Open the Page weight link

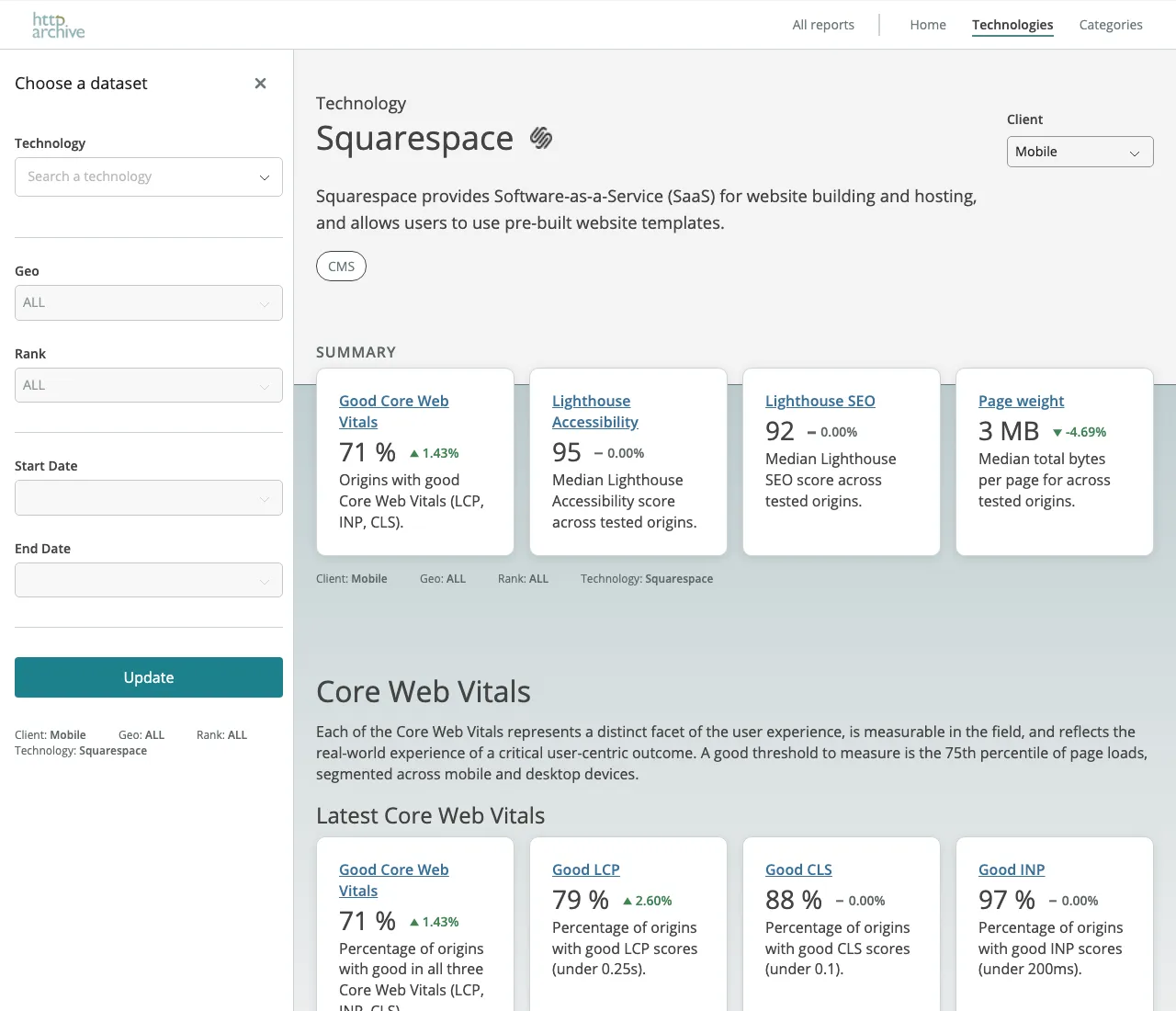point(1021,401)
